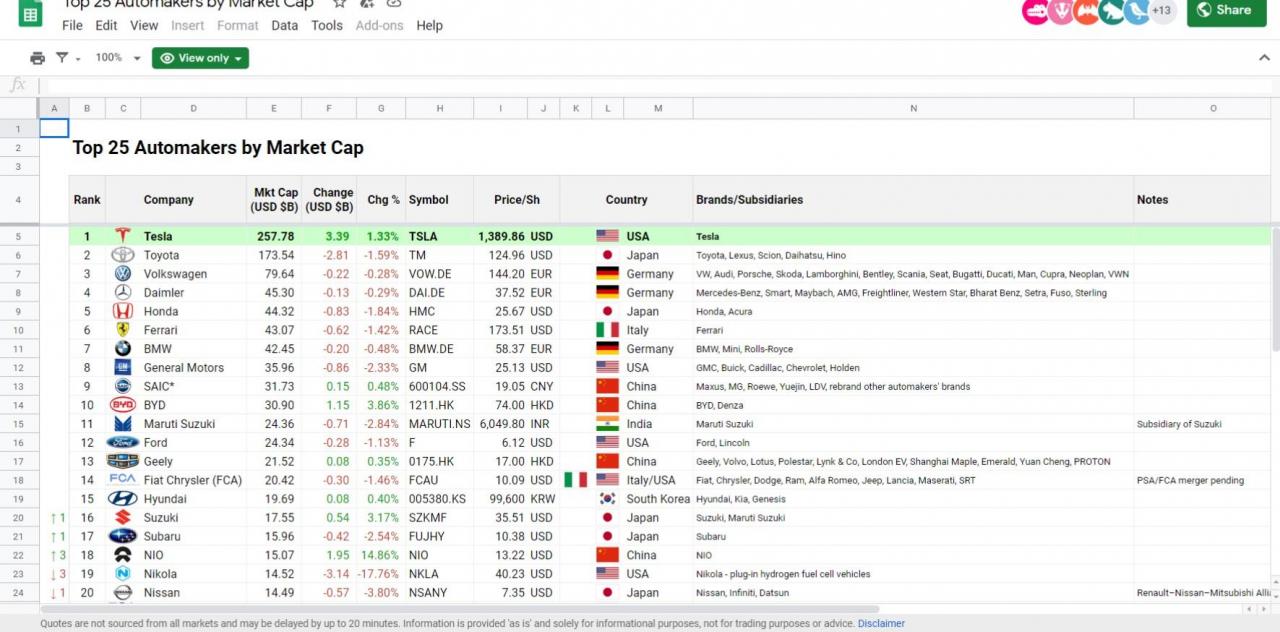Open the View only mode dropdown
The height and width of the screenshot is (632, 1280).
click(200, 58)
